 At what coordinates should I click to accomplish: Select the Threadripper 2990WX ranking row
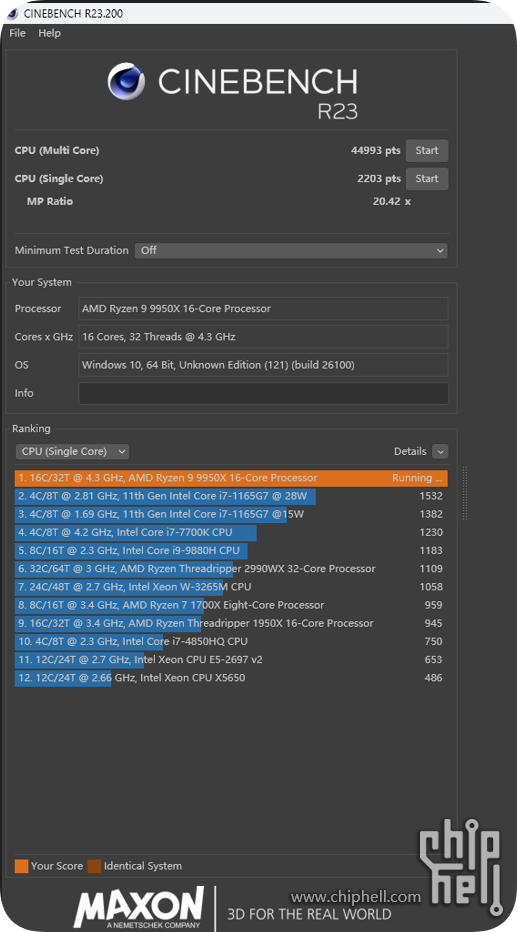click(231, 569)
